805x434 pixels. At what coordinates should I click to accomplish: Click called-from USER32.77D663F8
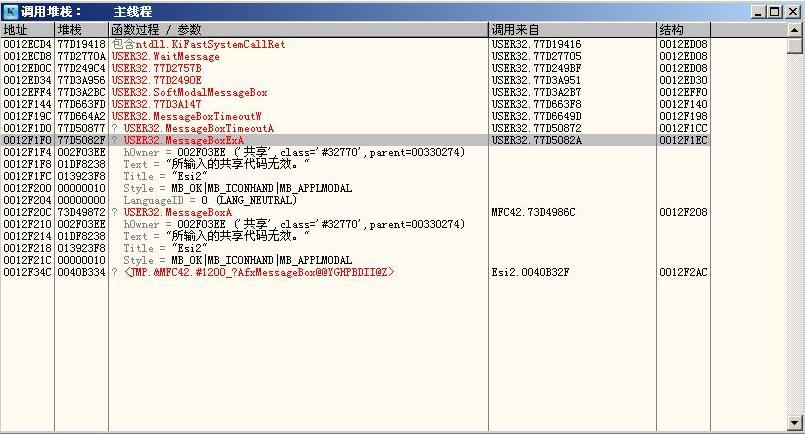(536, 104)
